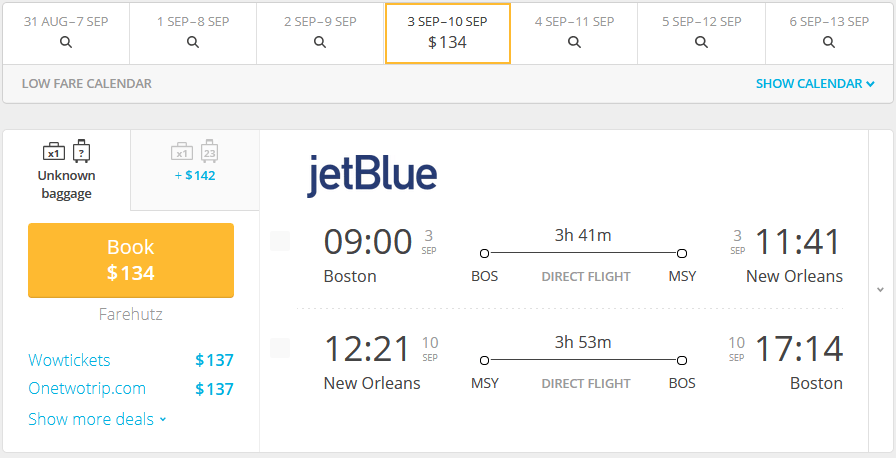Click the jetBlue airline logo
Viewport: 896px width, 458px height.
[x=372, y=175]
